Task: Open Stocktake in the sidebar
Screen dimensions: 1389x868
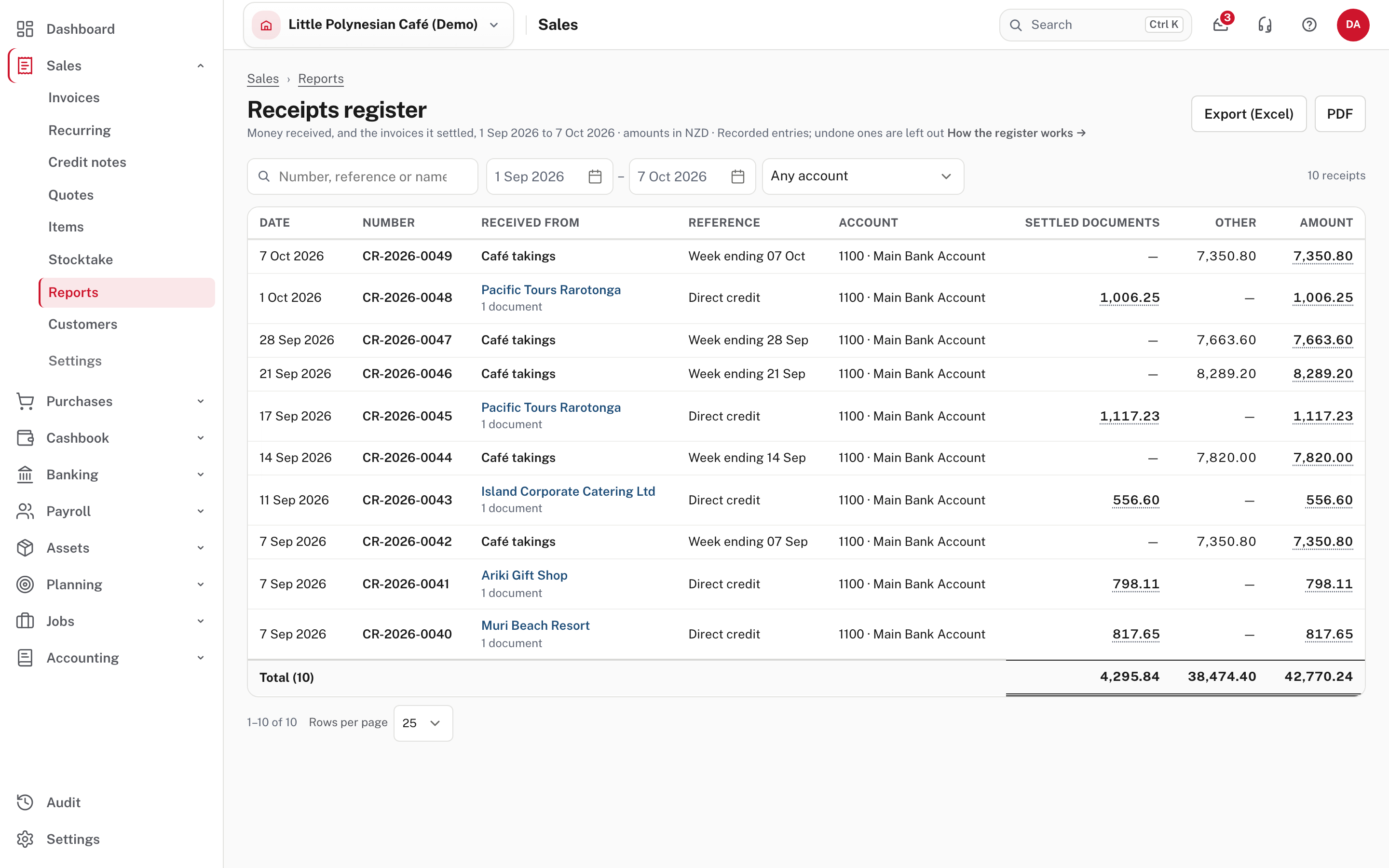Action: [x=81, y=259]
